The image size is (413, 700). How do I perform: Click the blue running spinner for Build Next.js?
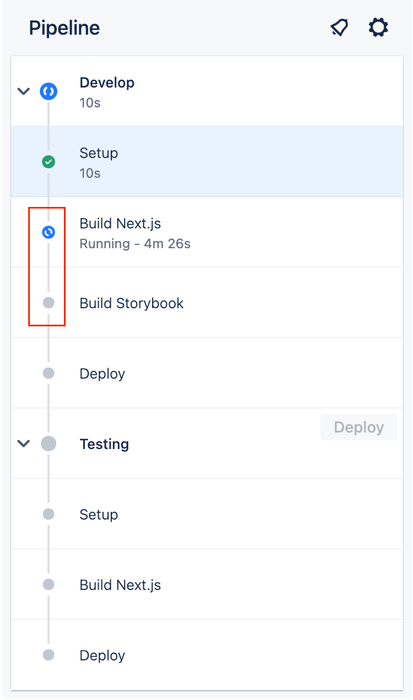coord(49,232)
